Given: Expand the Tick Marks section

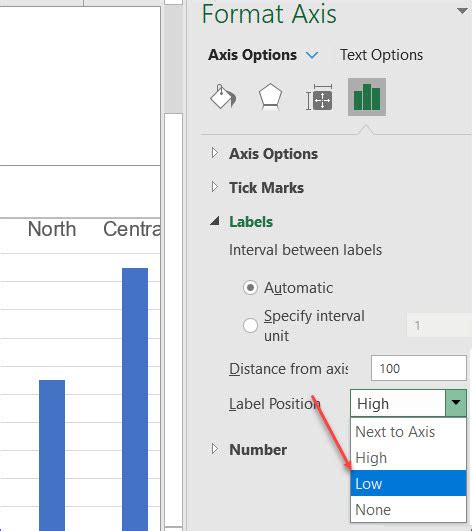Looking at the screenshot, I should coord(215,187).
